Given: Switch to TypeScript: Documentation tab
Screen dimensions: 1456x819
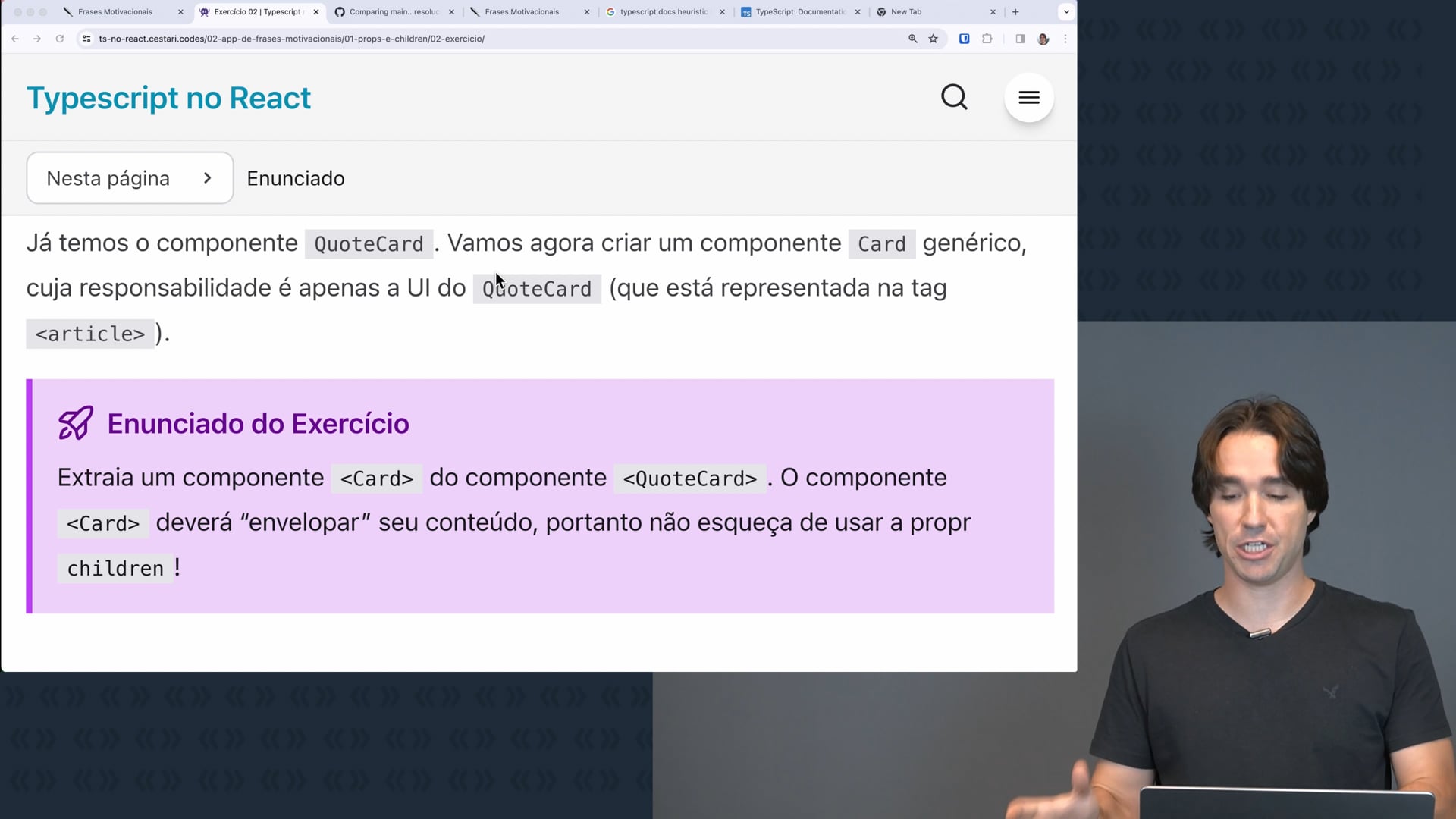Looking at the screenshot, I should 799,12.
